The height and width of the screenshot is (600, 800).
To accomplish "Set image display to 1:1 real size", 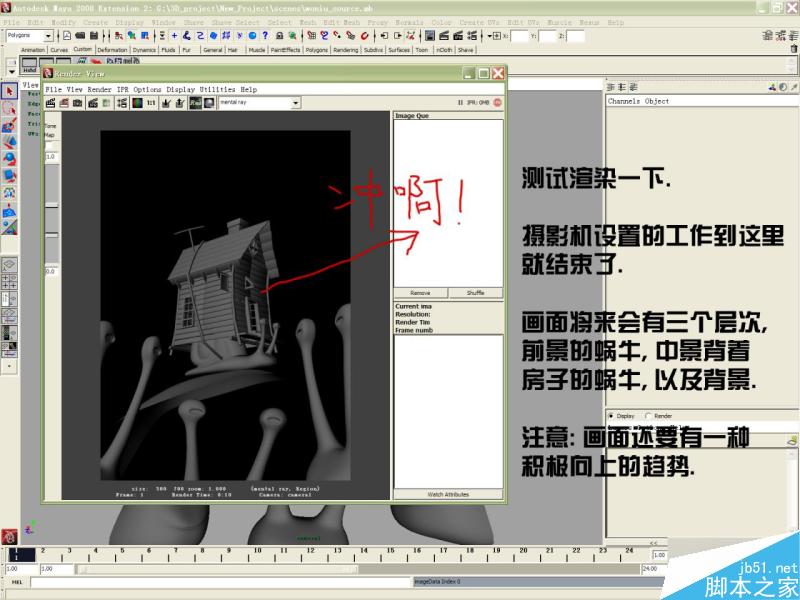I will (x=149, y=105).
